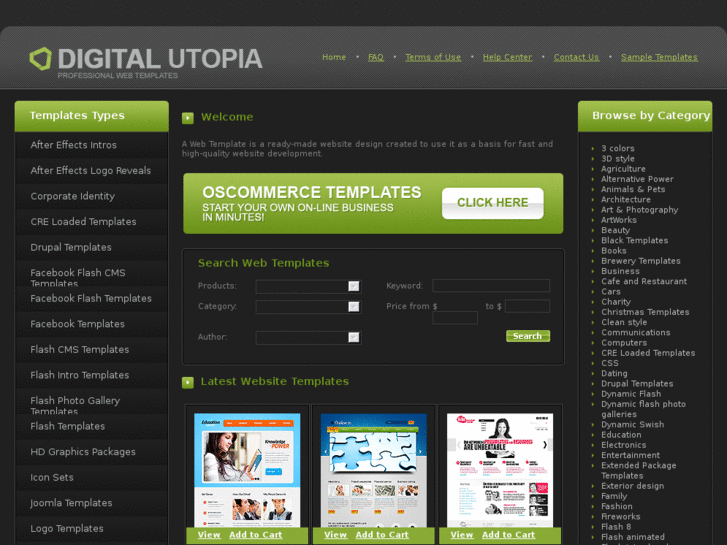The height and width of the screenshot is (545, 727).
Task: Click View under the white and red template
Action: click(x=462, y=535)
